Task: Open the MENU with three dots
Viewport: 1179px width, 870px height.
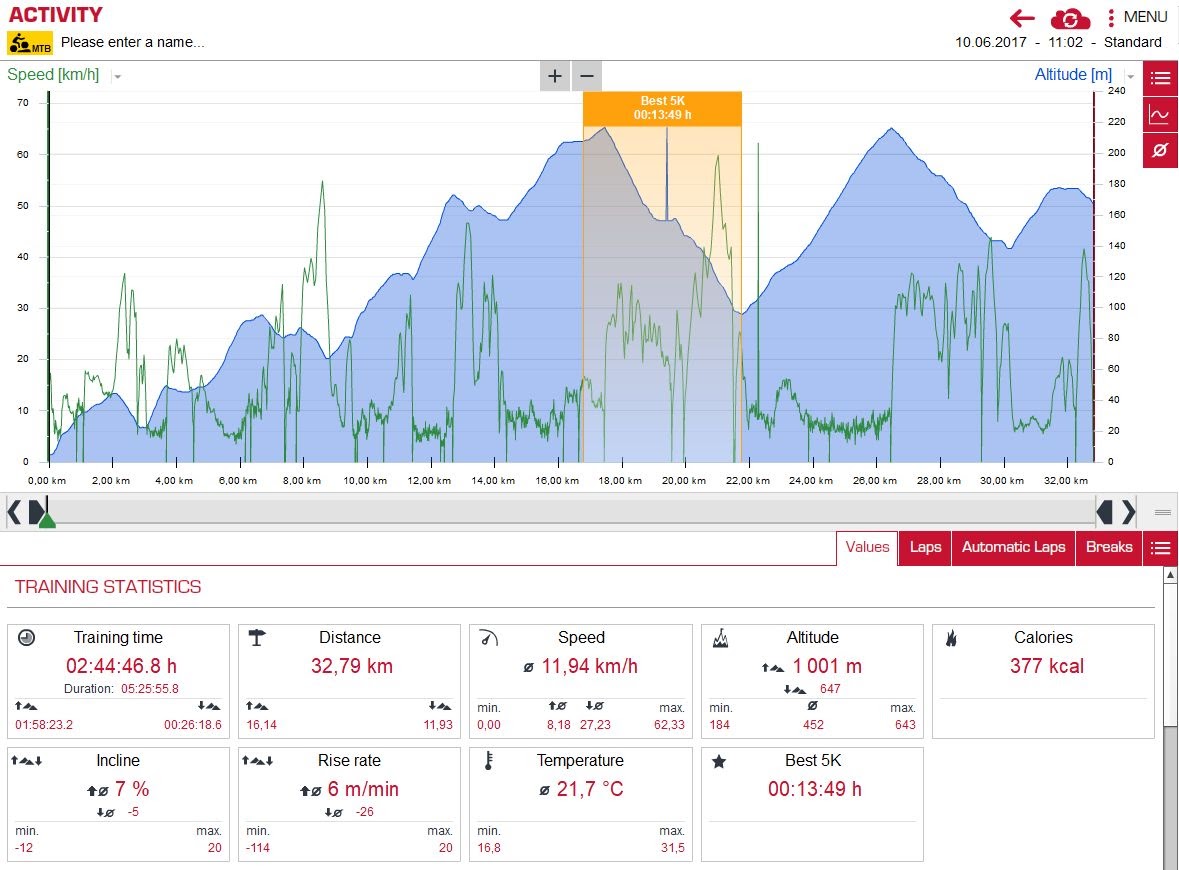Action: click(x=1137, y=17)
